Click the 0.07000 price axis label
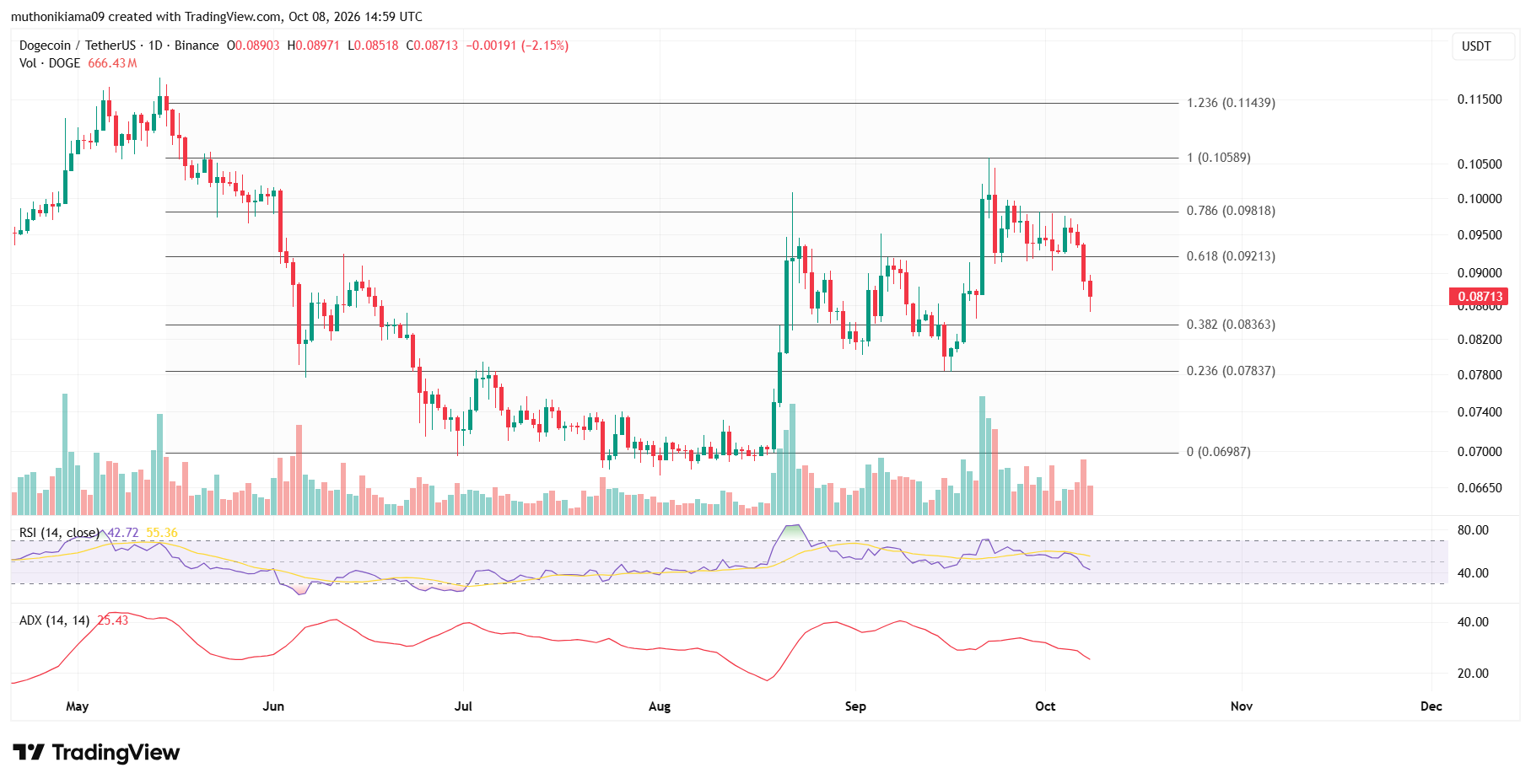The width and height of the screenshot is (1531, 784). (1480, 452)
